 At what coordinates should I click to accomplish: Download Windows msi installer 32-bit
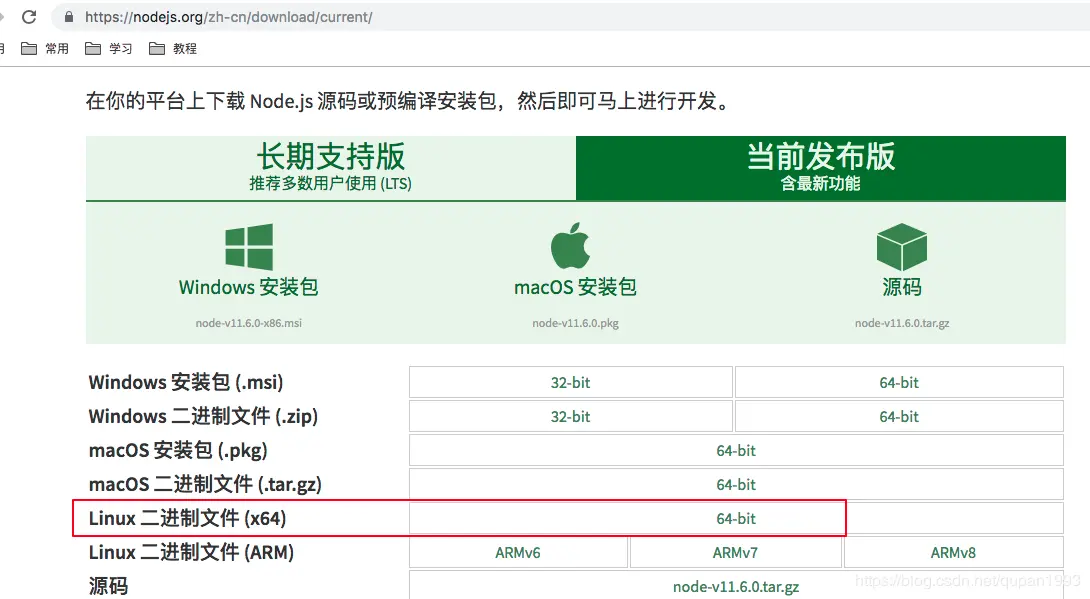click(571, 382)
